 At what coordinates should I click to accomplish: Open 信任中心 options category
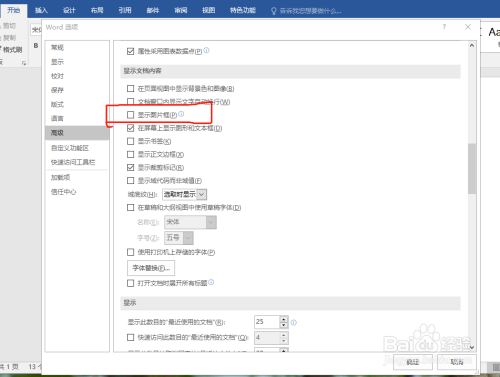point(77,192)
